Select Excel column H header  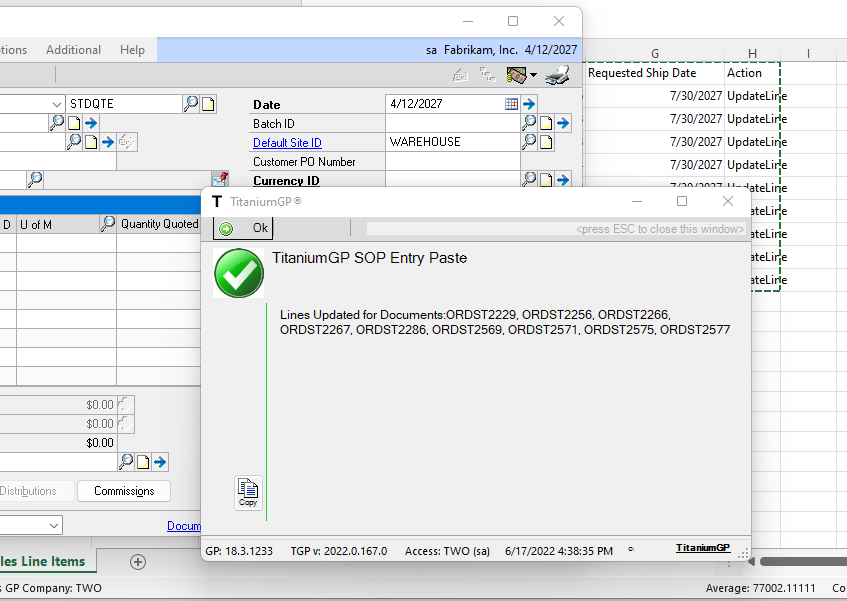[x=752, y=53]
